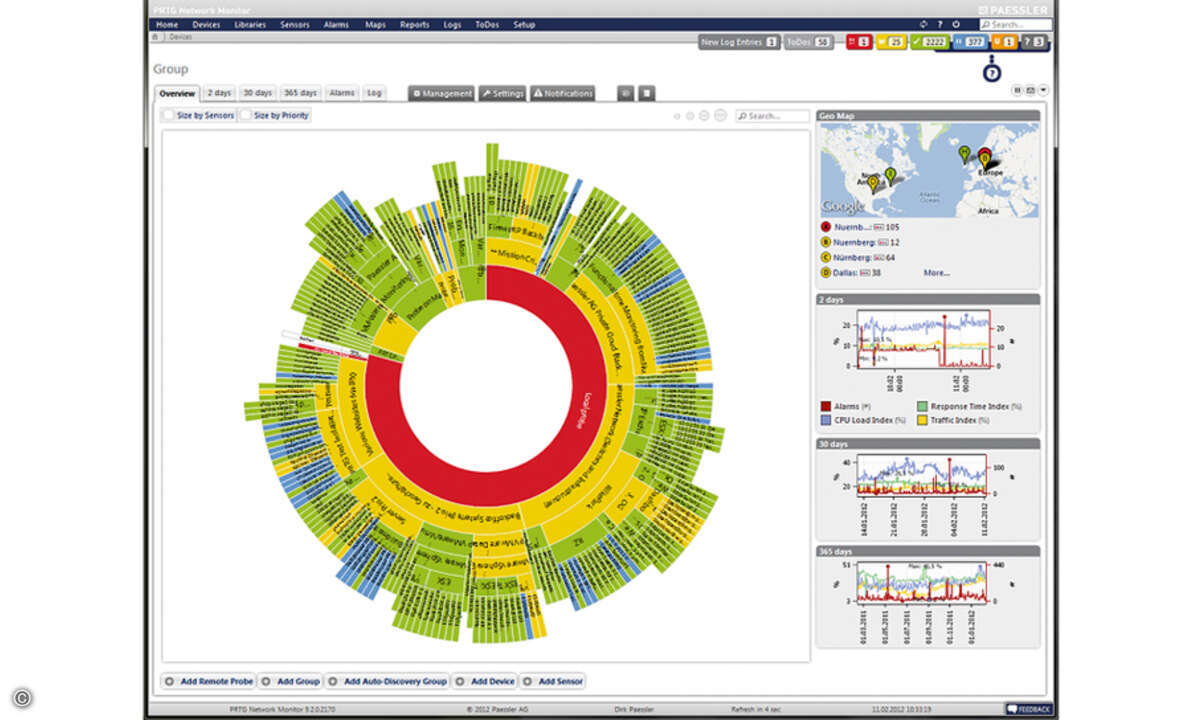The width and height of the screenshot is (1200, 720).
Task: Click Add Group
Action: 290,681
